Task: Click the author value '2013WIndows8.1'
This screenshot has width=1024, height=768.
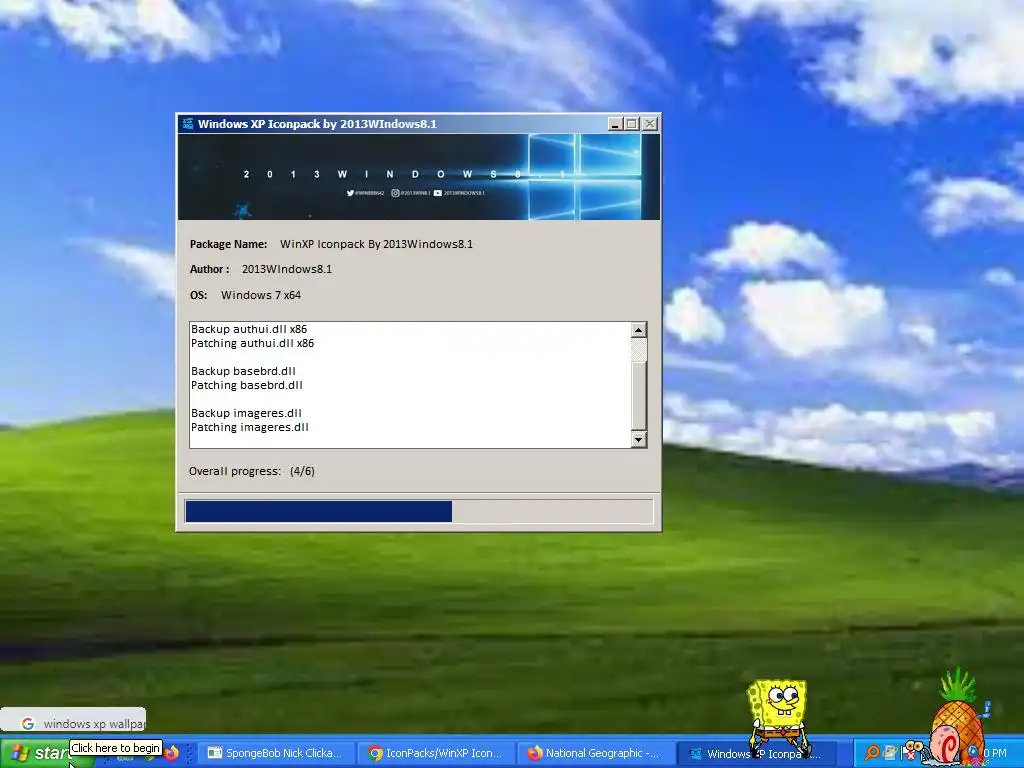Action: point(287,269)
